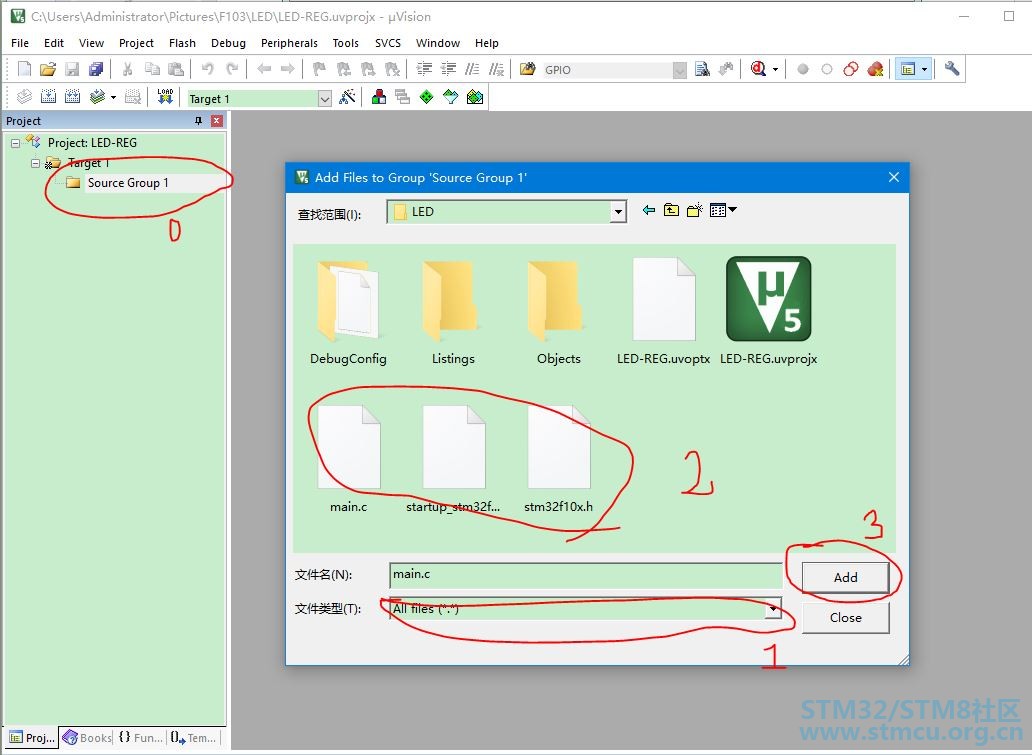Open Configuration with the wrench icon
This screenshot has width=1032, height=755.
click(952, 68)
